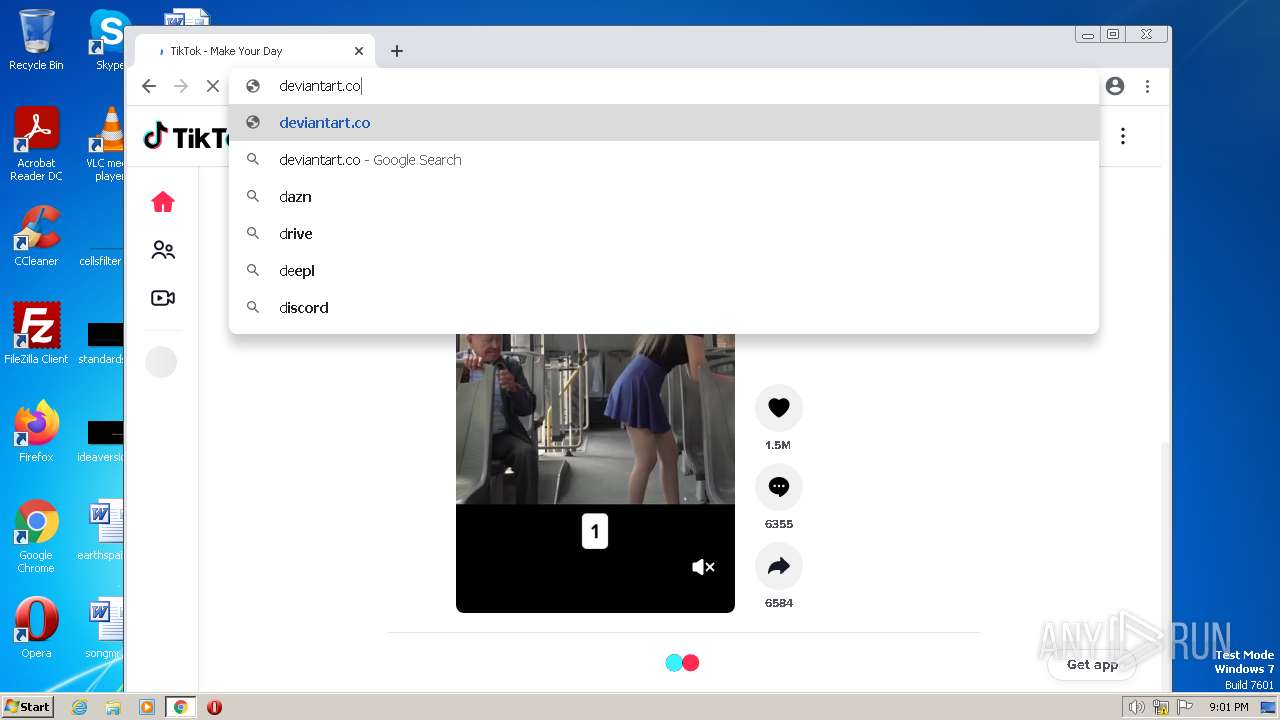Switch to Chrome taskbar button
The width and height of the screenshot is (1280, 720).
[181, 707]
